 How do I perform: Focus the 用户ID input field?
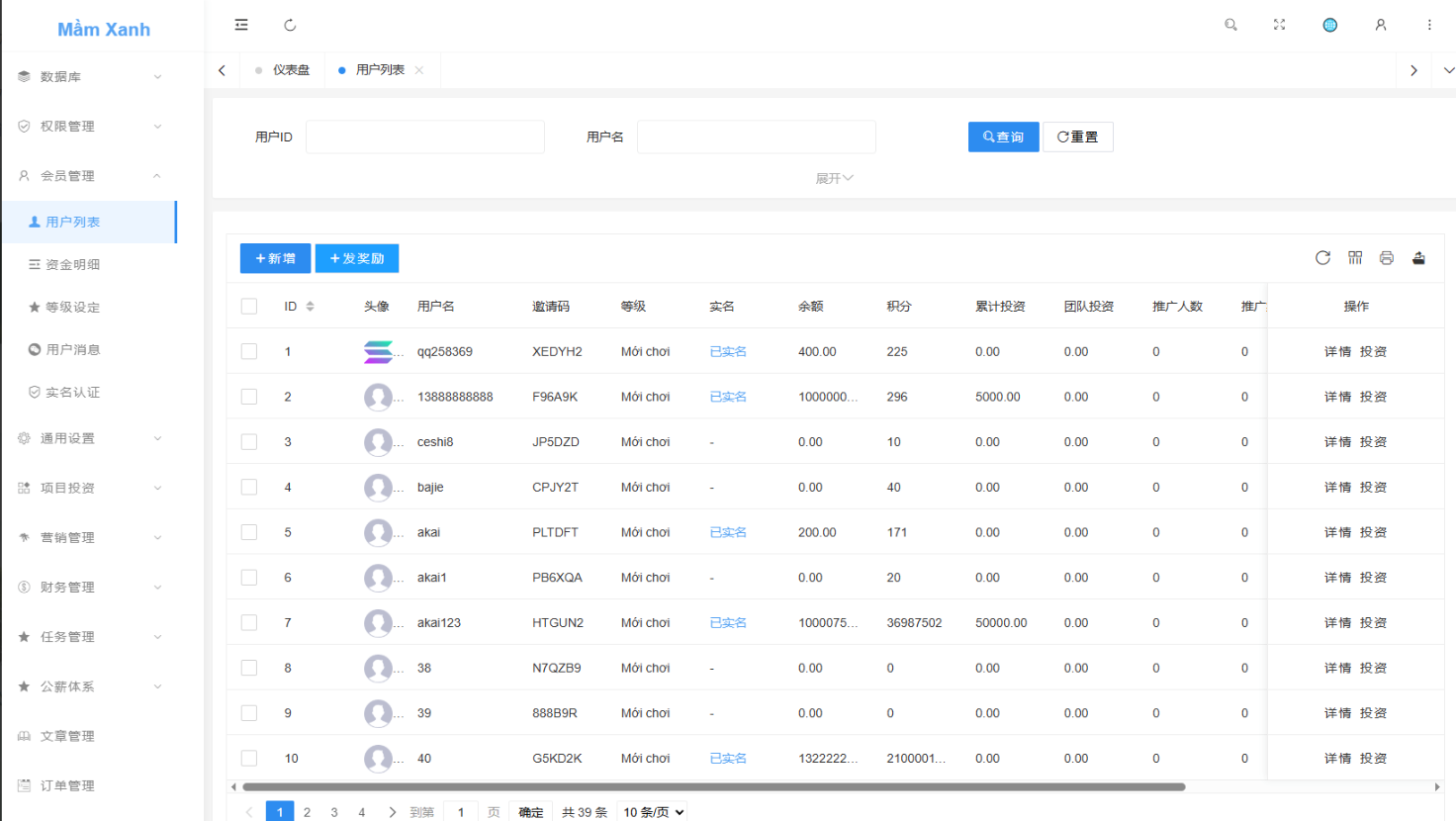click(425, 137)
